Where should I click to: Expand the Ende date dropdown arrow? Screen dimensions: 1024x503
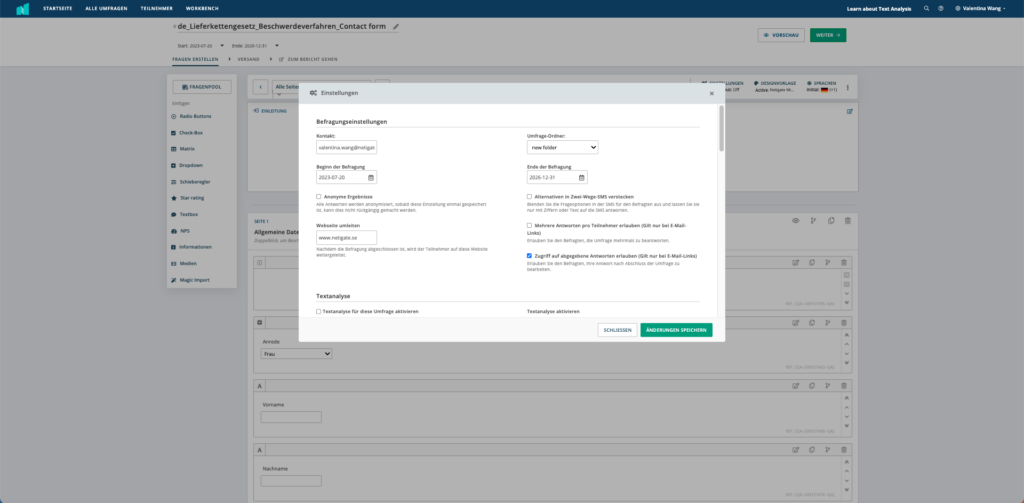pos(277,46)
